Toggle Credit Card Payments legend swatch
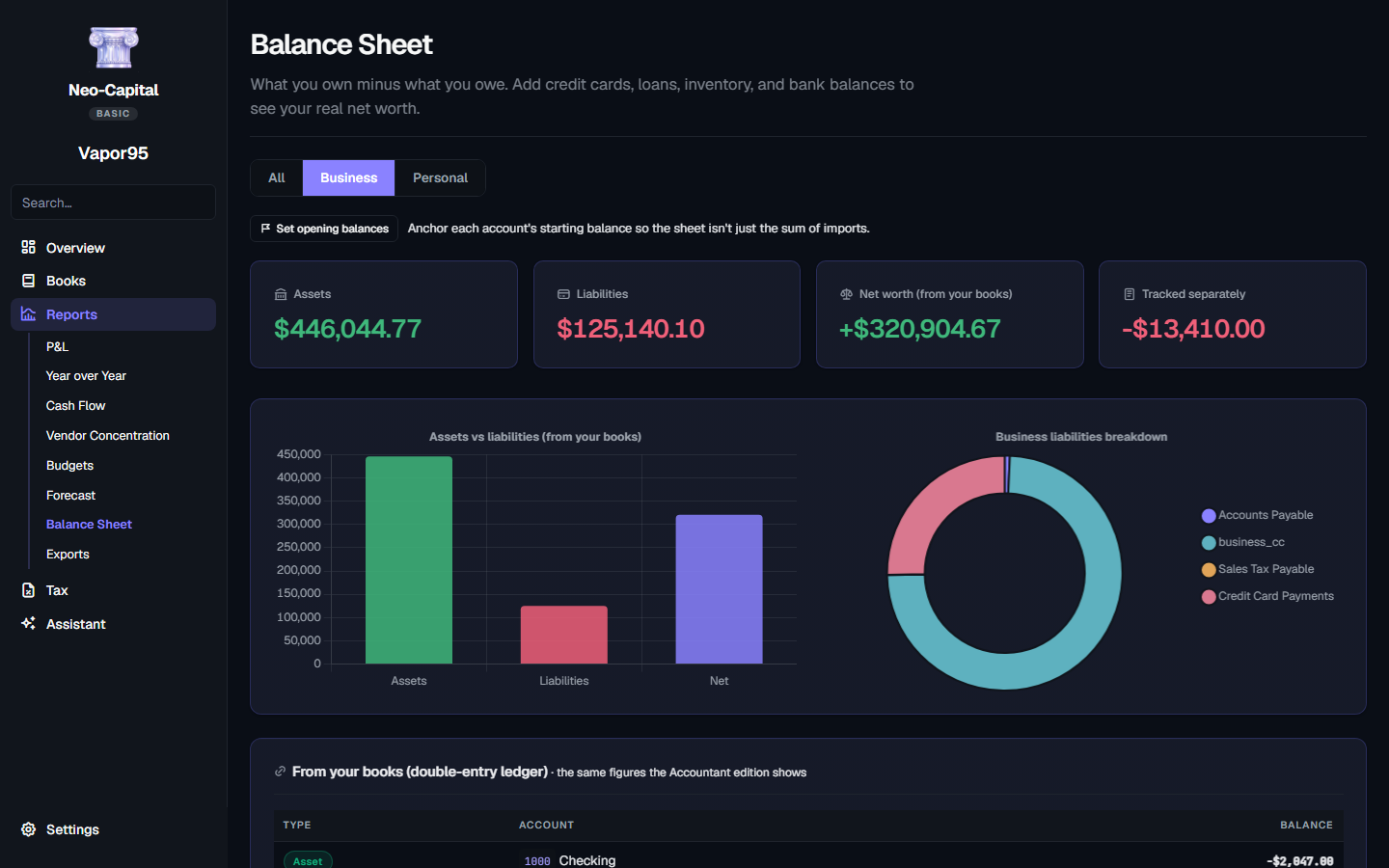Image resolution: width=1389 pixels, height=868 pixels. click(x=1209, y=597)
